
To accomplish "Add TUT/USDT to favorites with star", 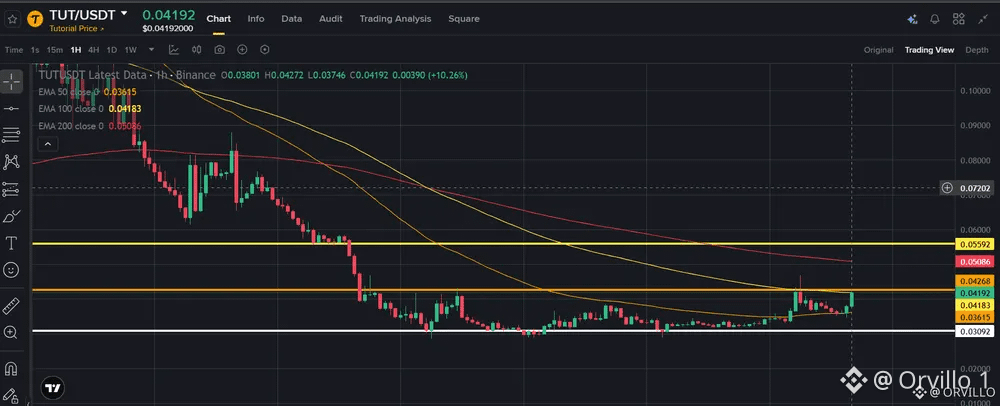I will (x=12, y=19).
